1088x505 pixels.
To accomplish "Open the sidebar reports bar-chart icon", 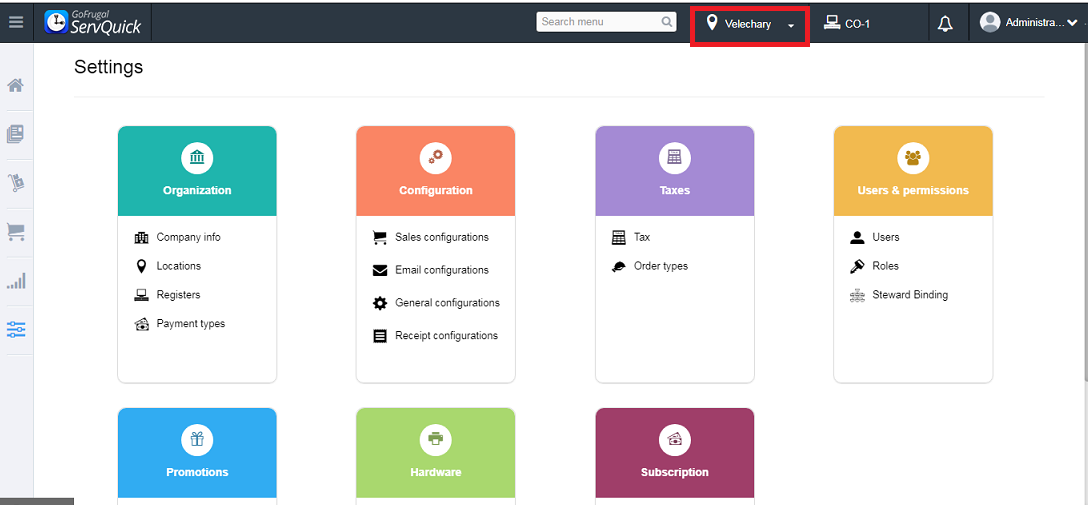I will (16, 281).
